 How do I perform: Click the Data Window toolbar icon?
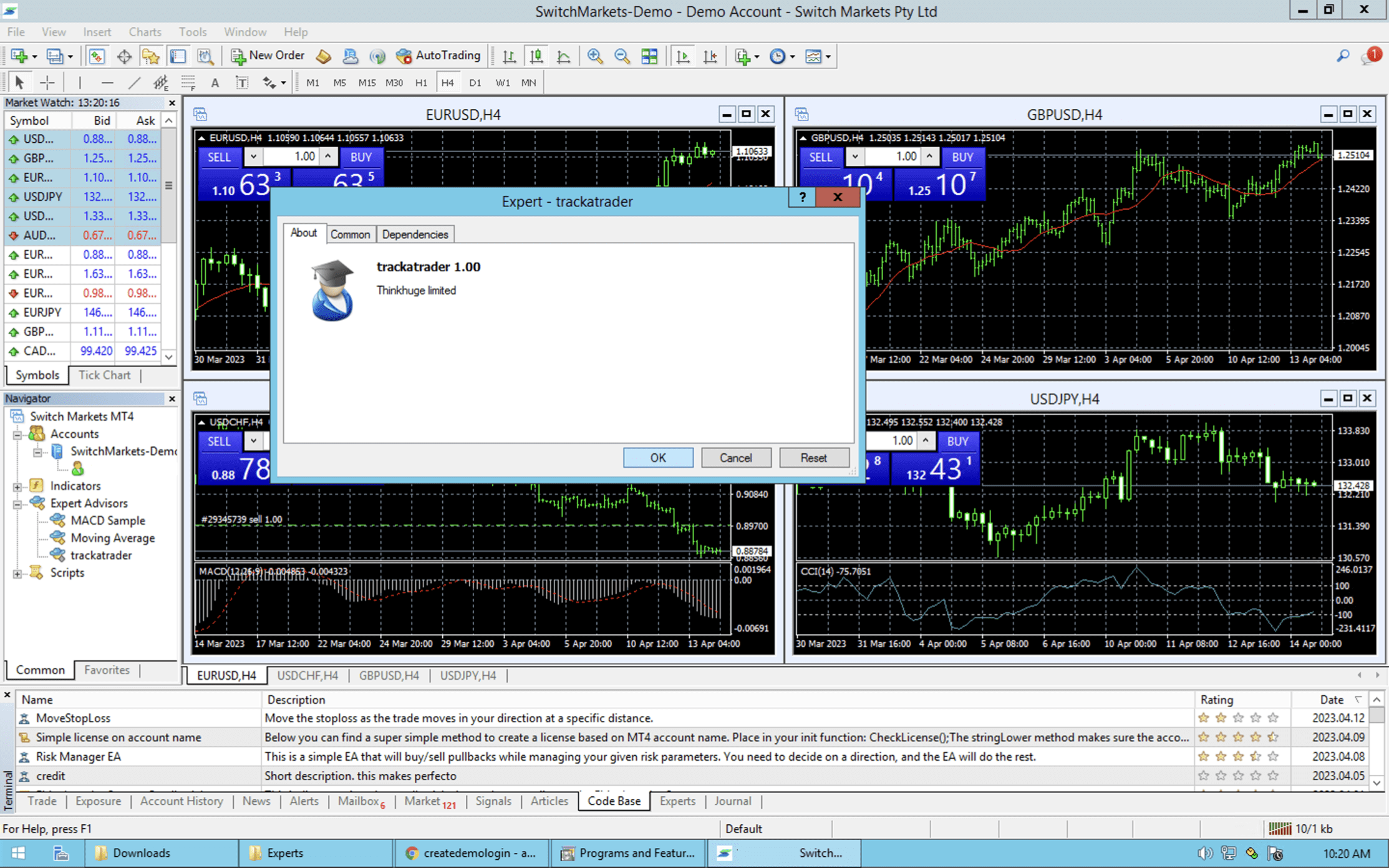[x=124, y=56]
